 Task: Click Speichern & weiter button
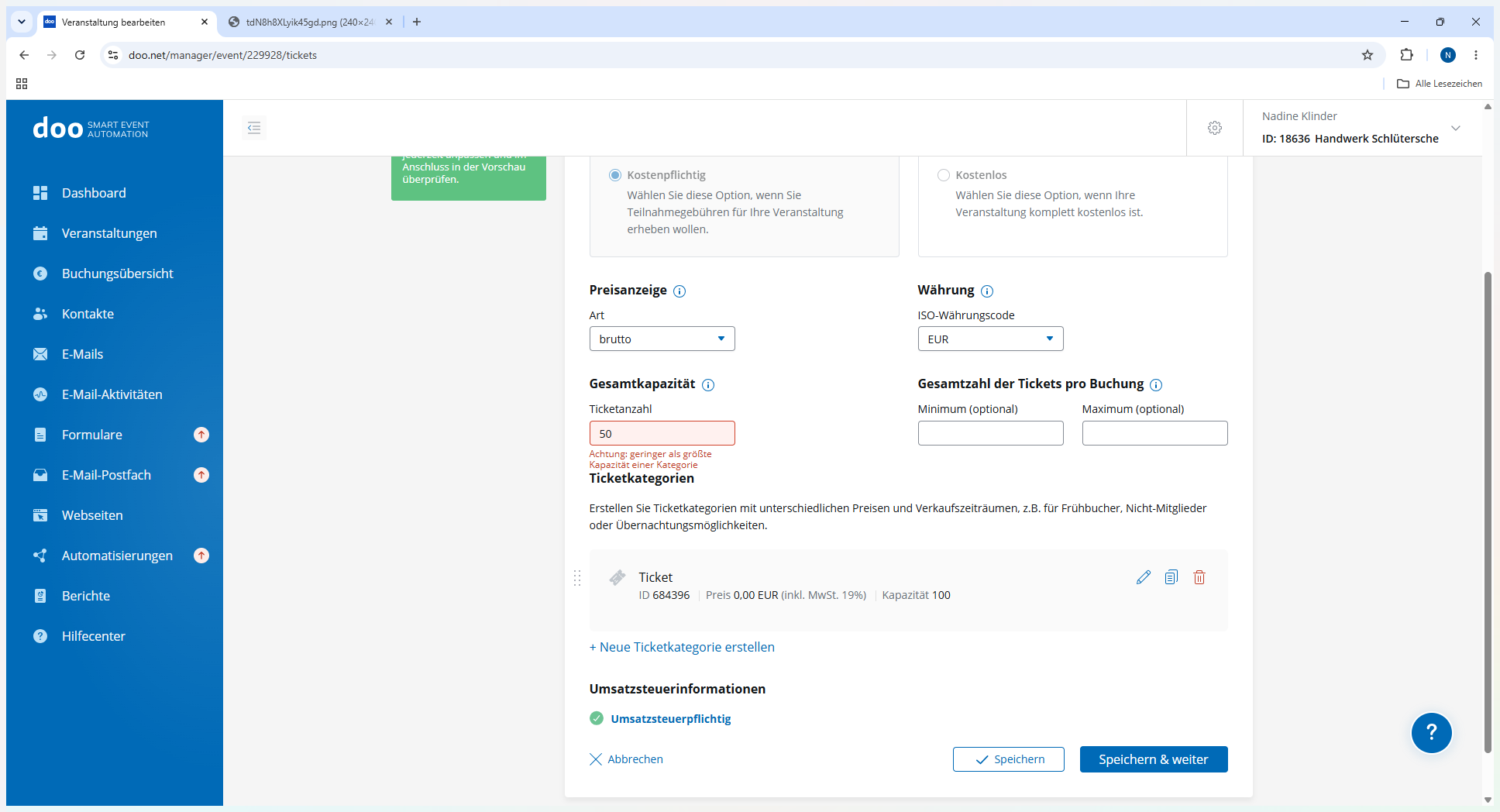point(1154,759)
